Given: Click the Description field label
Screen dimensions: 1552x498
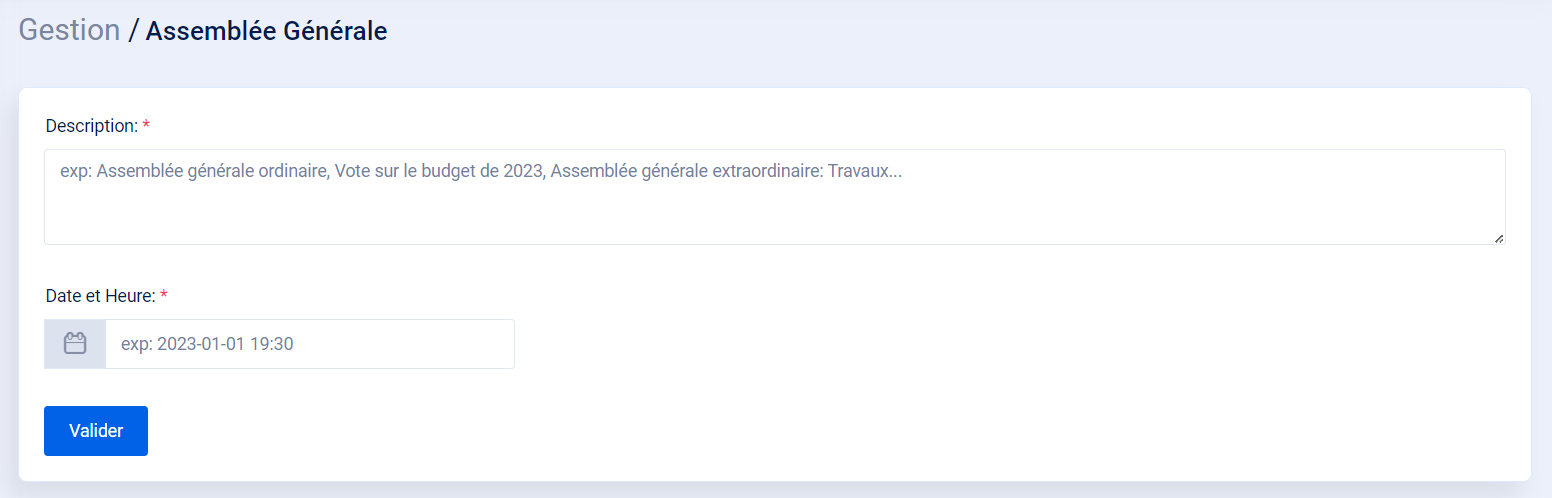Looking at the screenshot, I should pos(91,126).
